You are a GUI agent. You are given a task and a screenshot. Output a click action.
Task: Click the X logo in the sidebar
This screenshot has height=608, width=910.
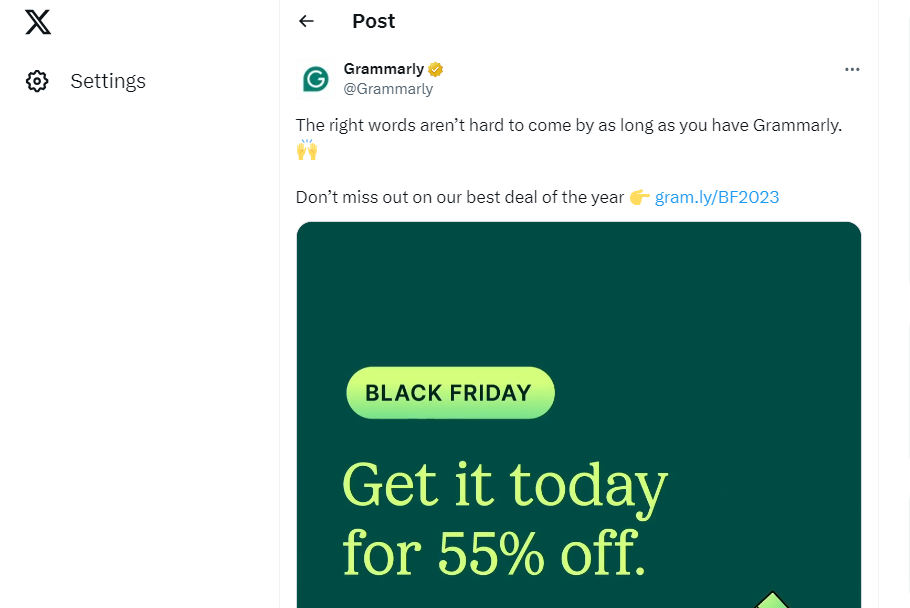[38, 20]
